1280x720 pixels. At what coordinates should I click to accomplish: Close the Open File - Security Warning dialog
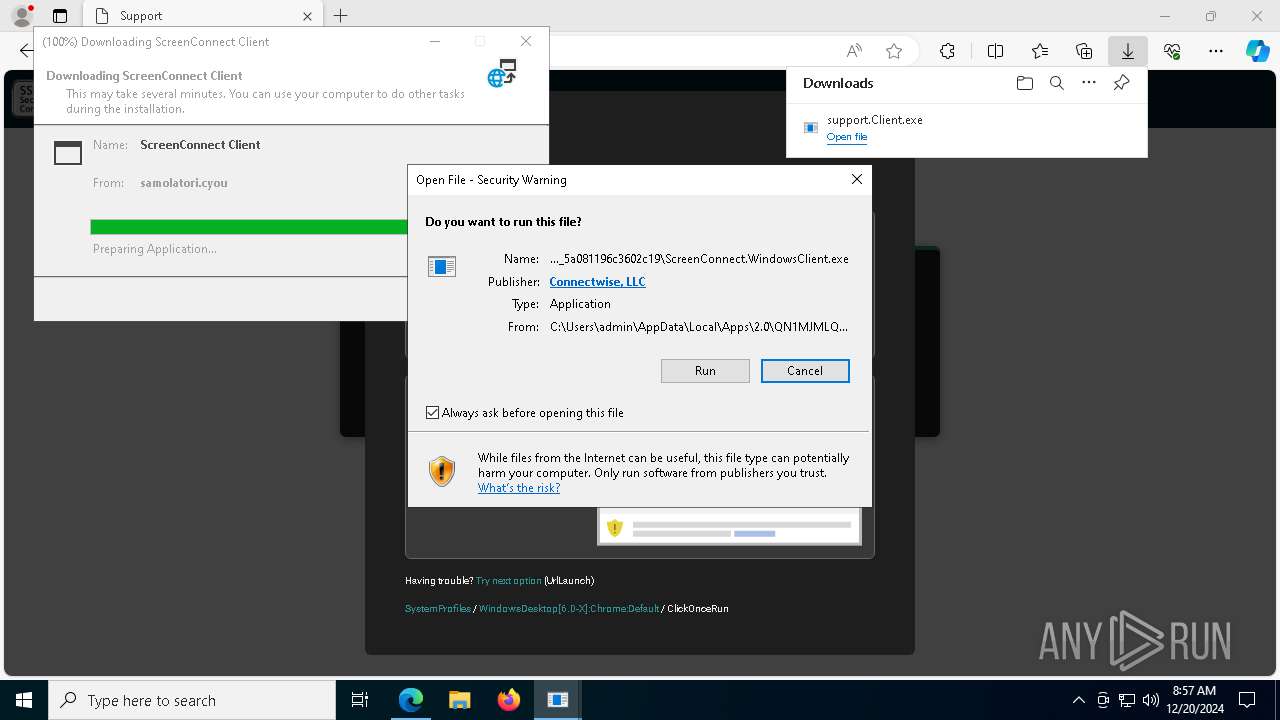[856, 179]
